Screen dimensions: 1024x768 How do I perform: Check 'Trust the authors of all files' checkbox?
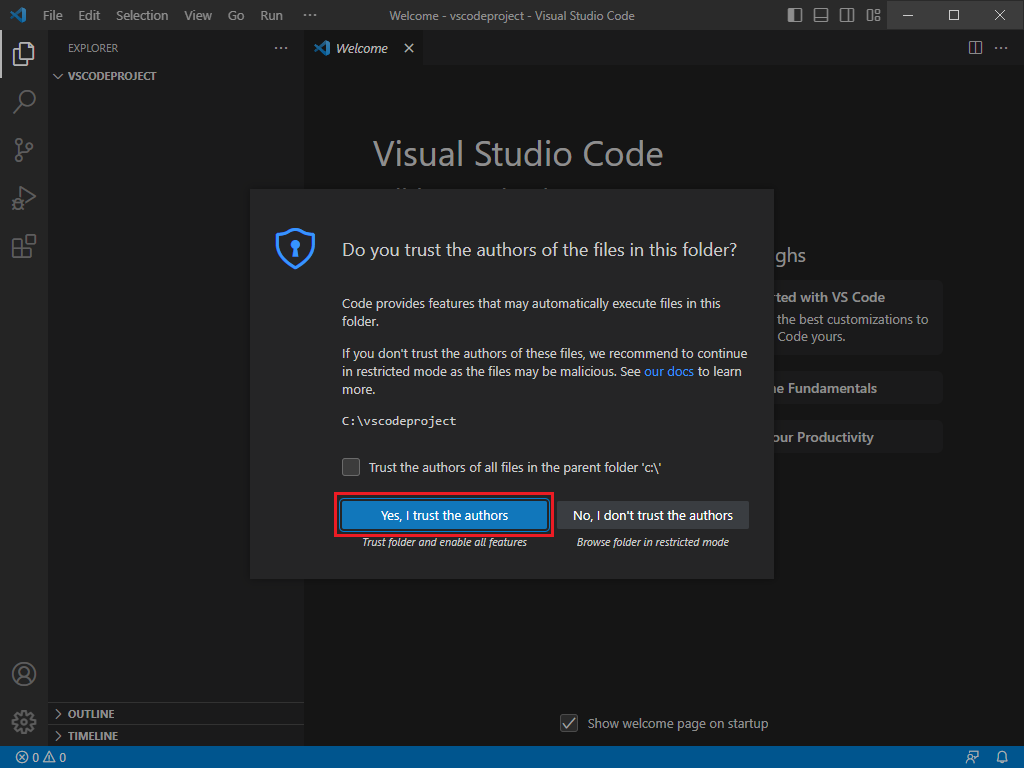351,467
